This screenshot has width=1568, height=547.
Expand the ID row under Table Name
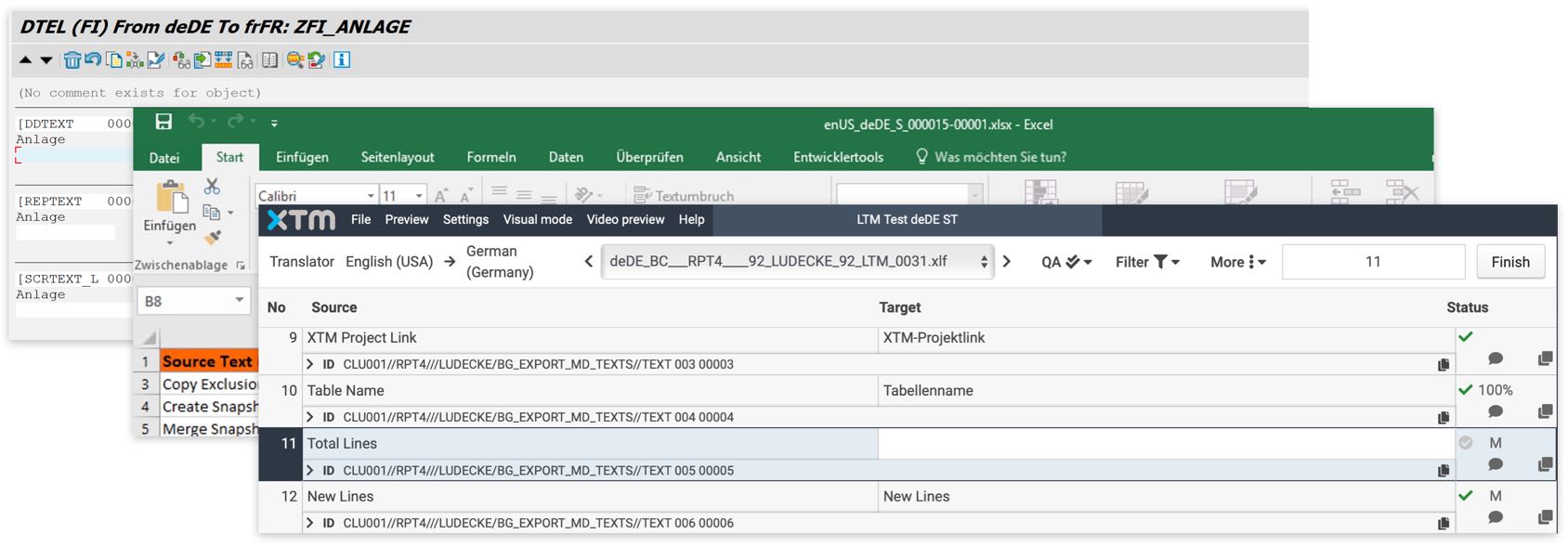(310, 418)
